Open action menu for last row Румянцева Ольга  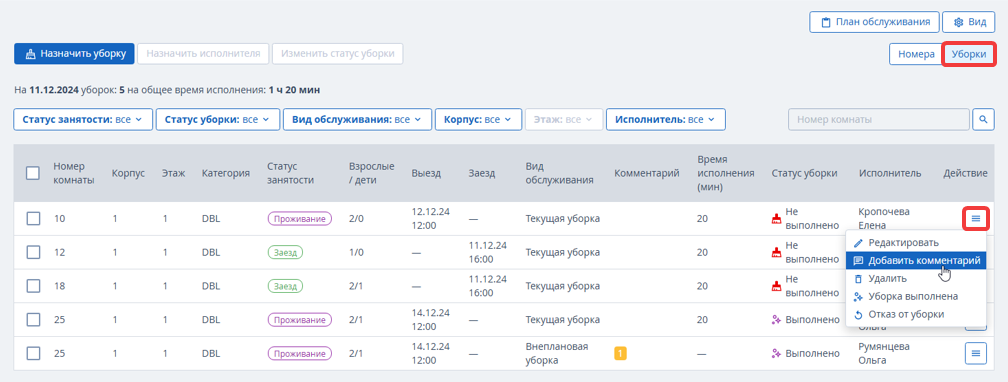[x=975, y=353]
